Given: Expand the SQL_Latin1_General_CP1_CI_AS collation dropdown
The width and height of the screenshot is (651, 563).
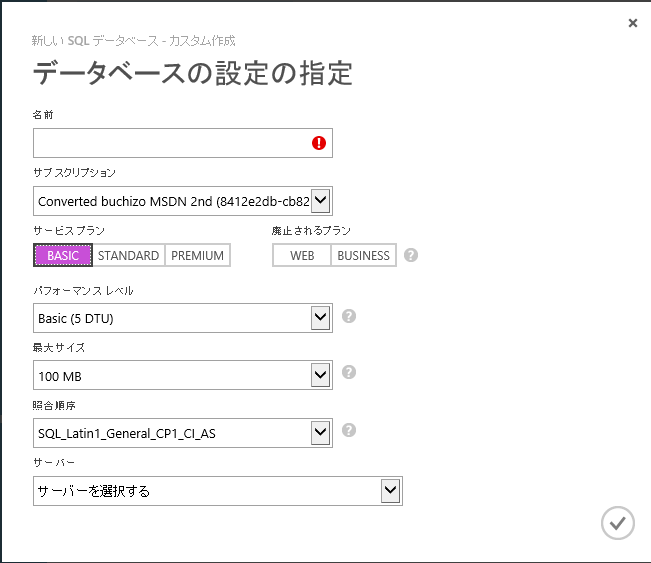Looking at the screenshot, I should coord(320,432).
